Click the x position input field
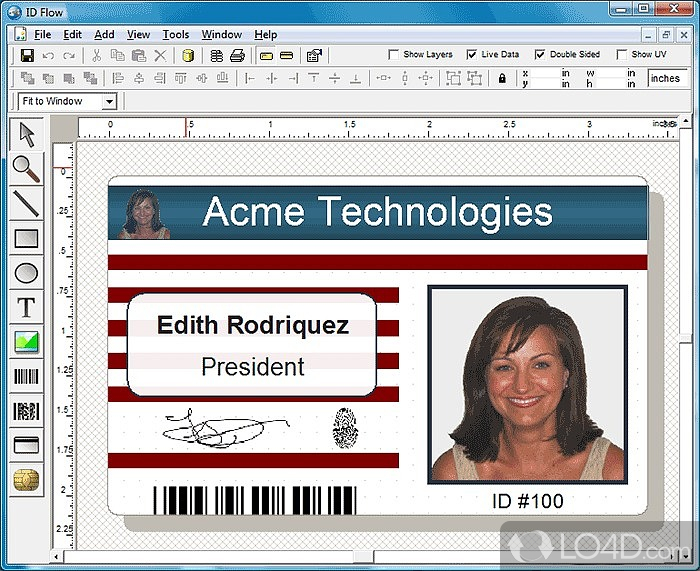The height and width of the screenshot is (571, 700). (x=545, y=73)
